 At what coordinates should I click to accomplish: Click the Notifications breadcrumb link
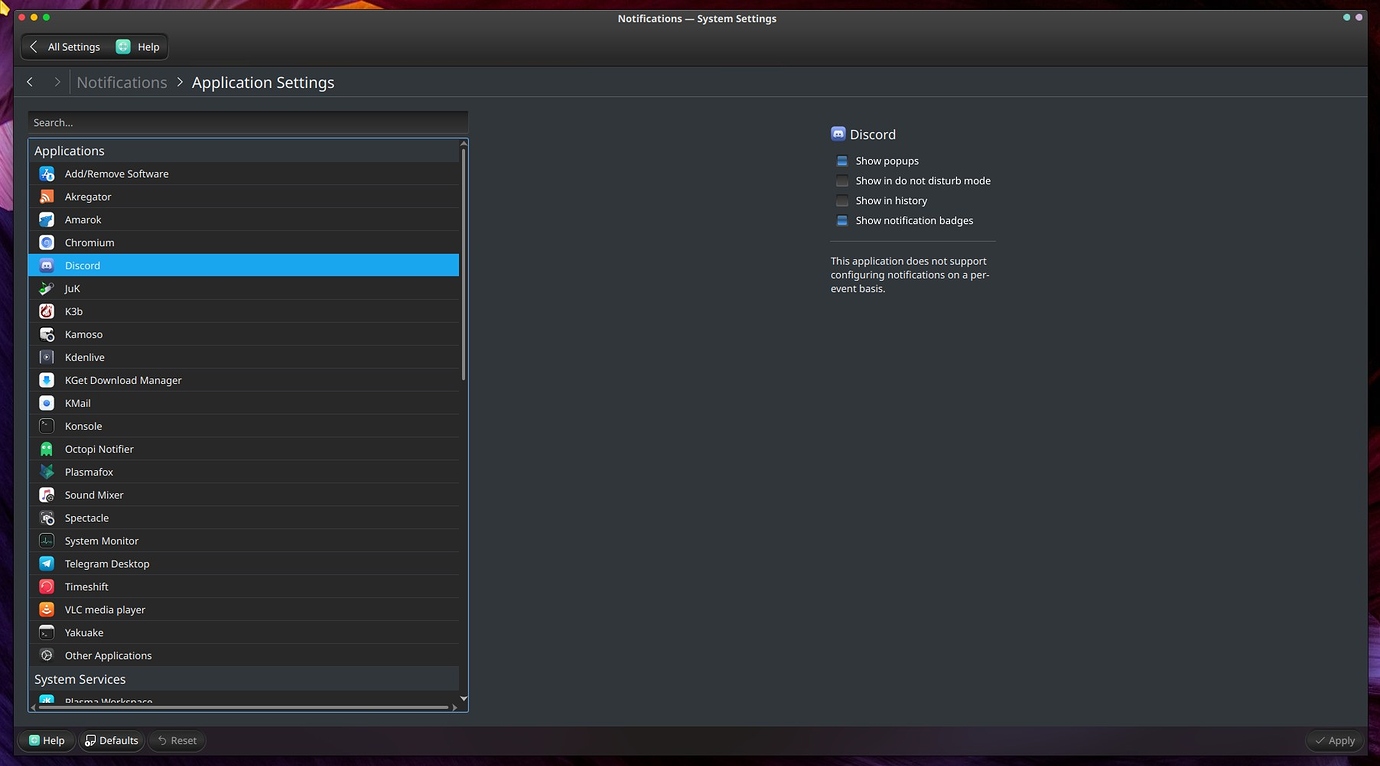(122, 83)
